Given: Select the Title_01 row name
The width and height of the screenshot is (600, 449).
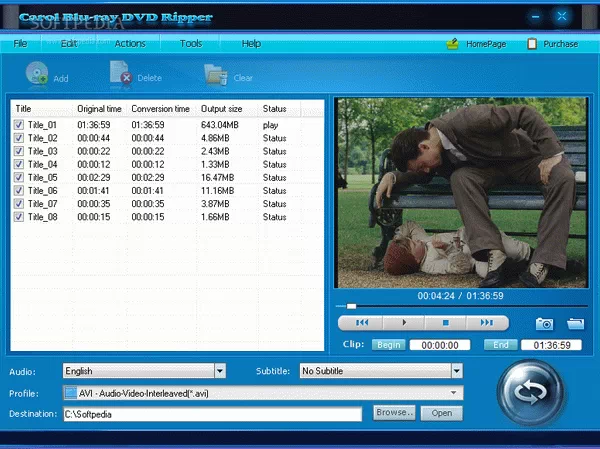Looking at the screenshot, I should coord(42,125).
